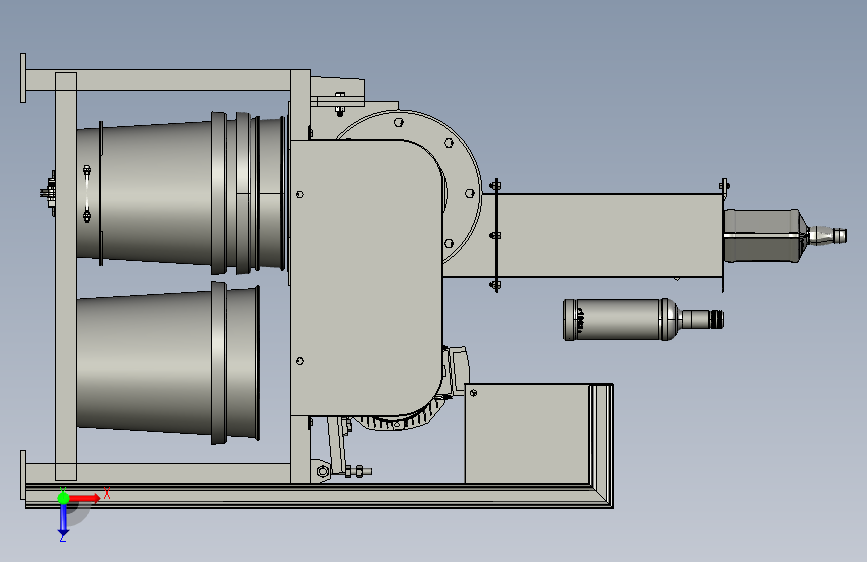Select the top horizontal beam of the frame
The image size is (867, 562).
(158, 80)
